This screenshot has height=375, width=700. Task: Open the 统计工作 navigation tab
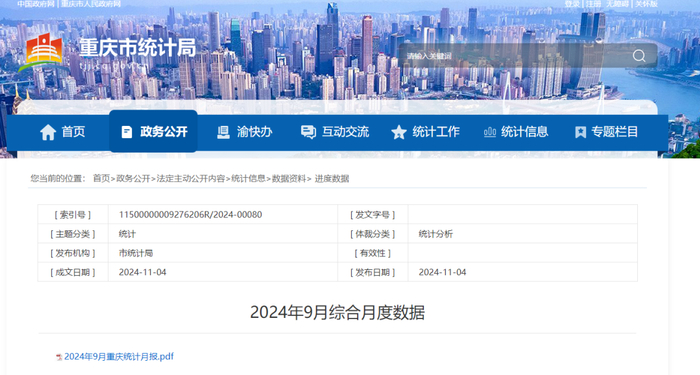[x=425, y=132]
